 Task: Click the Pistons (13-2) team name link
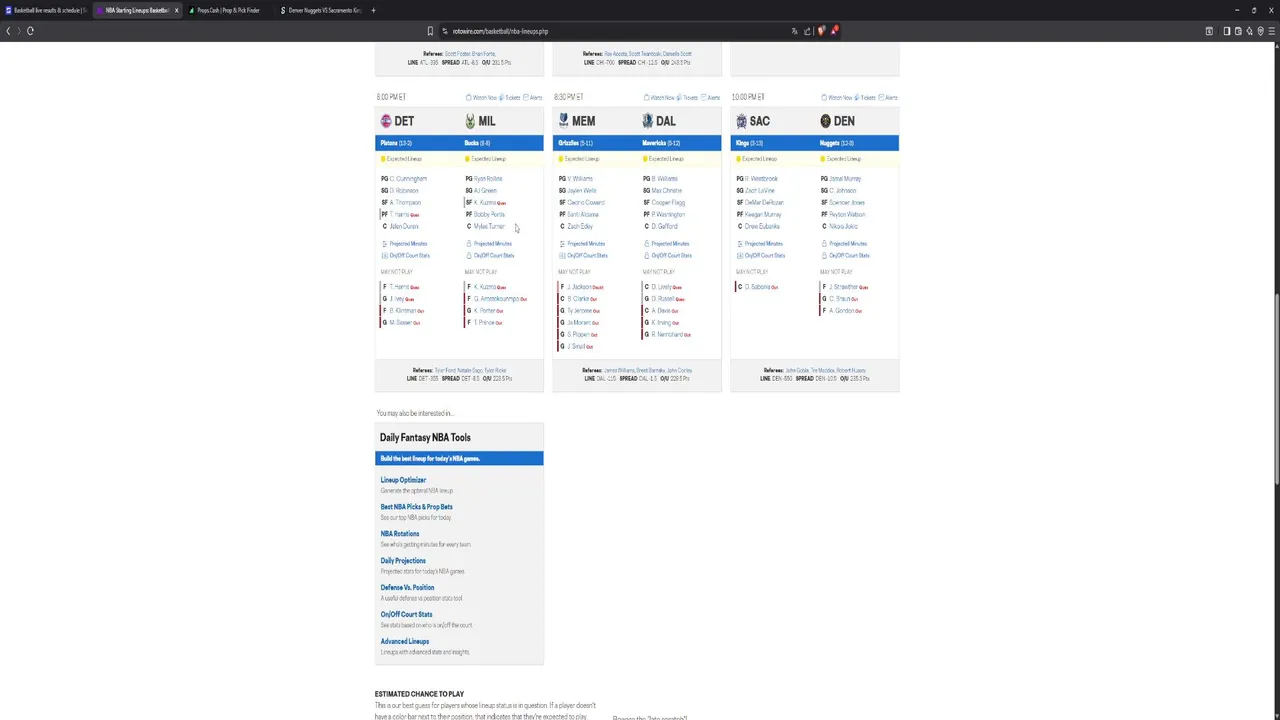[x=396, y=143]
